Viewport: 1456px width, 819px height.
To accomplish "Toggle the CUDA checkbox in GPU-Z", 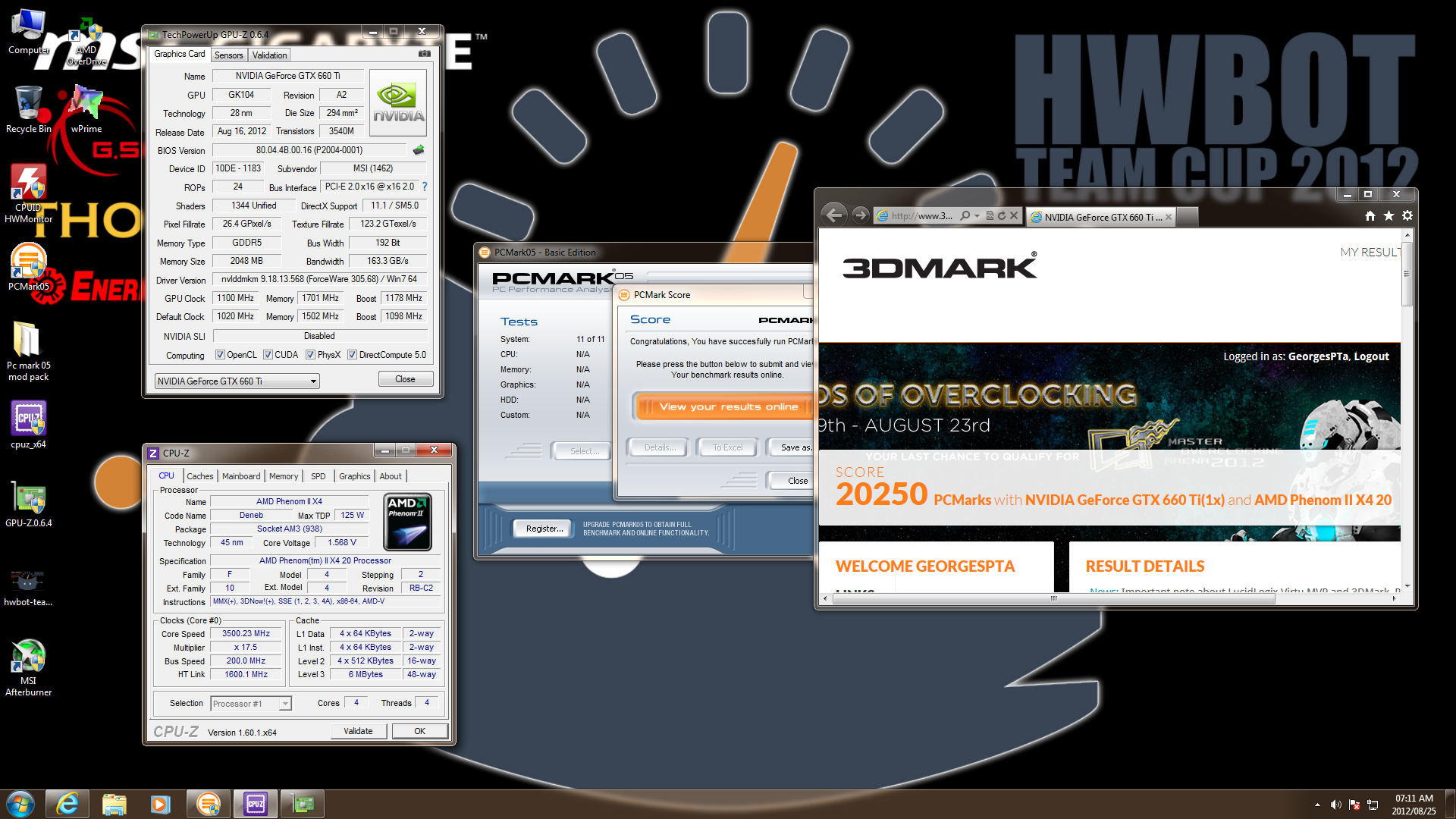I will point(268,355).
